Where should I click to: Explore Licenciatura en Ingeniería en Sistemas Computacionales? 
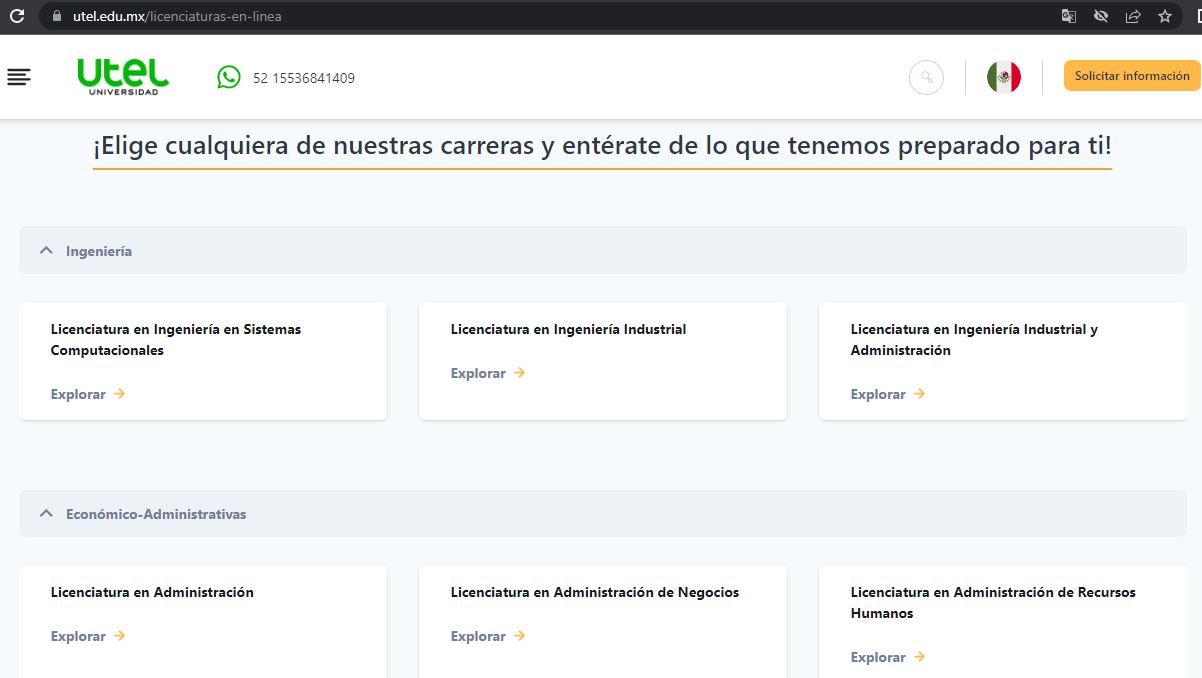point(88,394)
